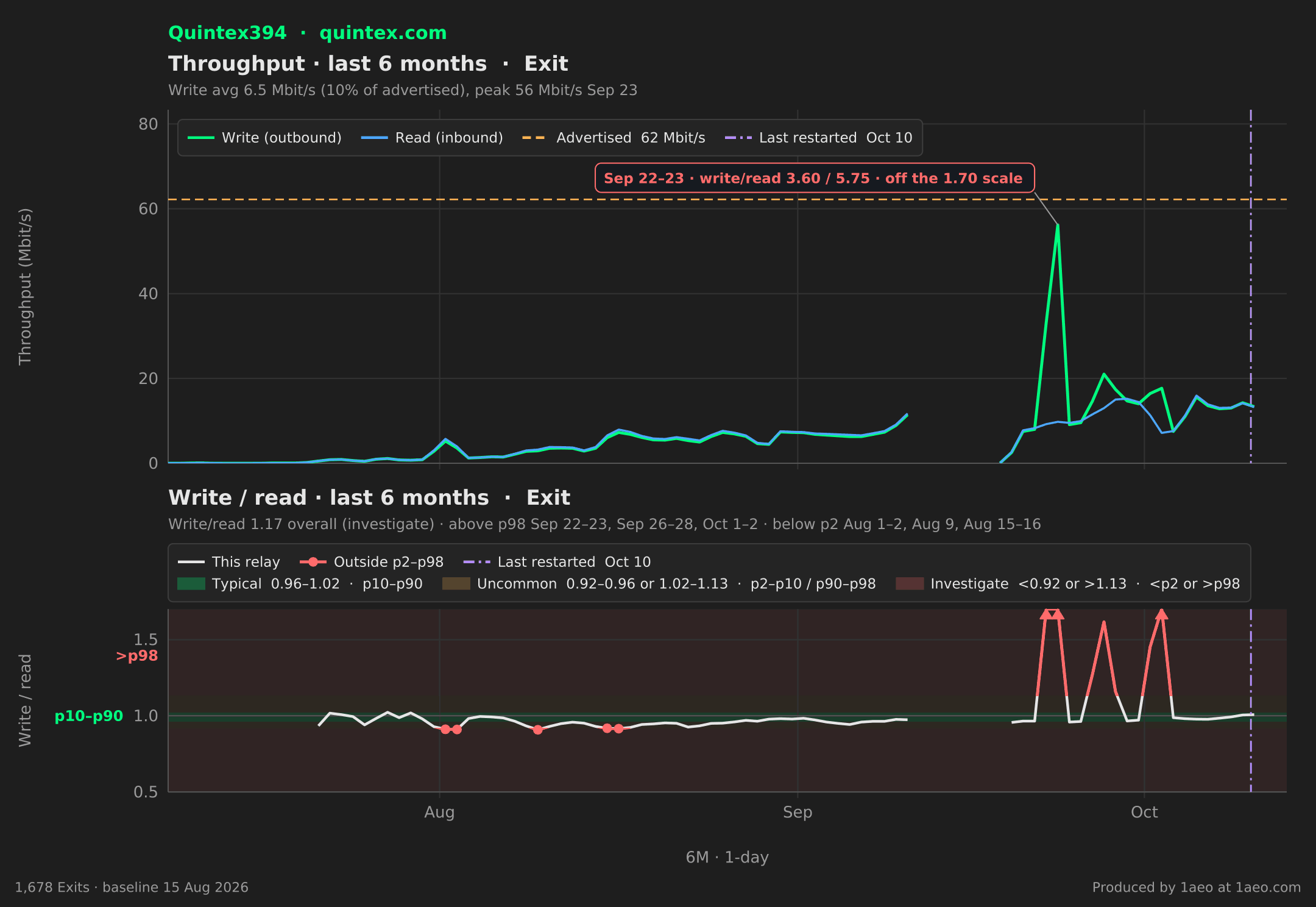Viewport: 1316px width, 907px height.
Task: Click the Sep 22-23 write/read annotation box
Action: [x=815, y=178]
